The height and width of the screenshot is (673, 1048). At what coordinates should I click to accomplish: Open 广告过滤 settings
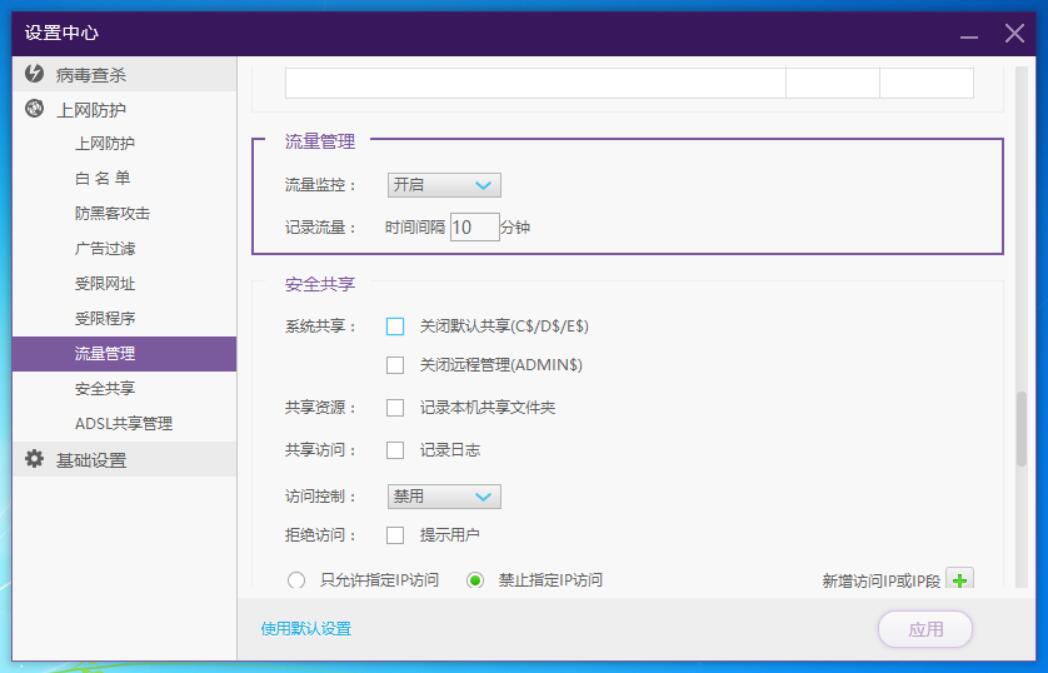[x=105, y=249]
